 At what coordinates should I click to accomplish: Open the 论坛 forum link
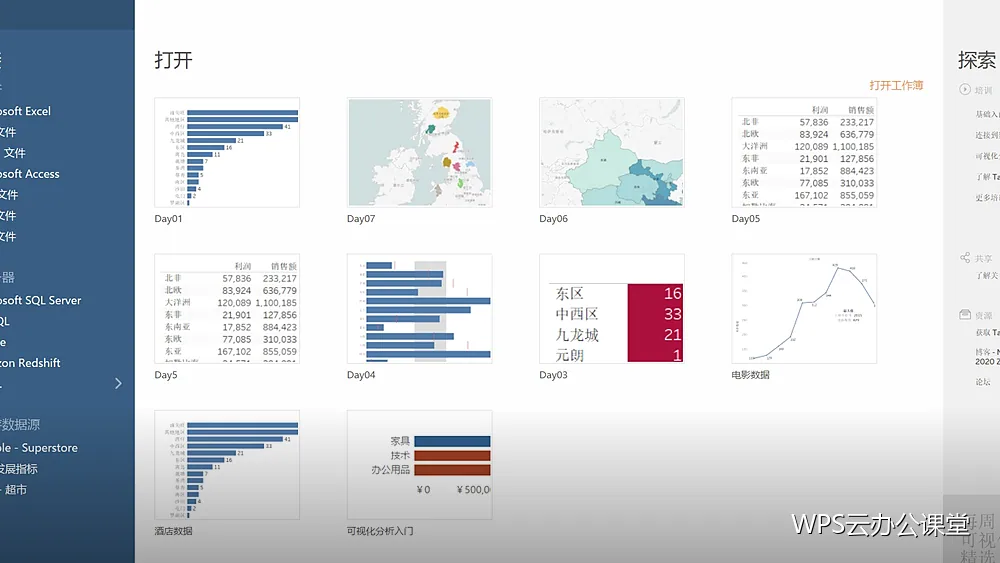[983, 382]
